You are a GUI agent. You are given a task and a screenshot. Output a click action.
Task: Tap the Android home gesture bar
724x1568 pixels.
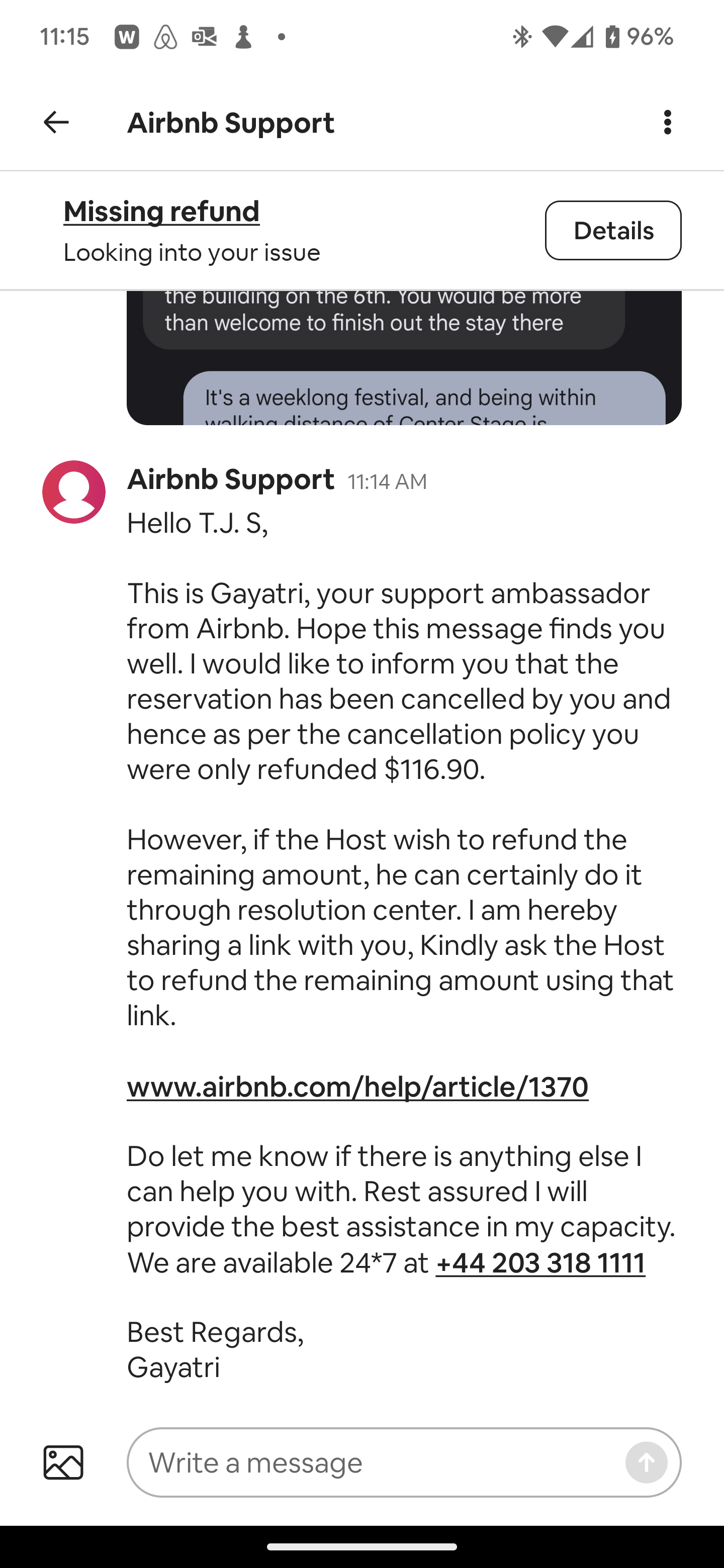(x=361, y=1547)
